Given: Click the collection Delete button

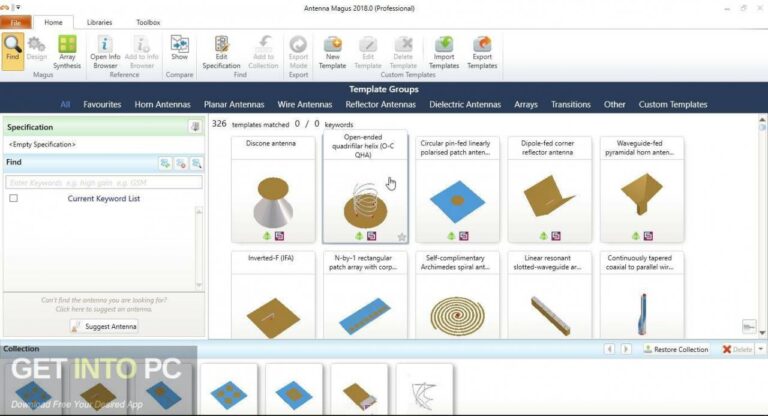Looking at the screenshot, I should [737, 349].
